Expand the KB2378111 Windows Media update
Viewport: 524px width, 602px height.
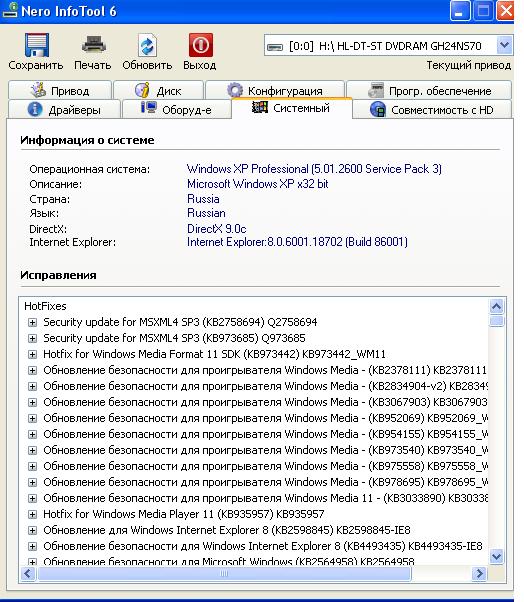click(x=33, y=370)
